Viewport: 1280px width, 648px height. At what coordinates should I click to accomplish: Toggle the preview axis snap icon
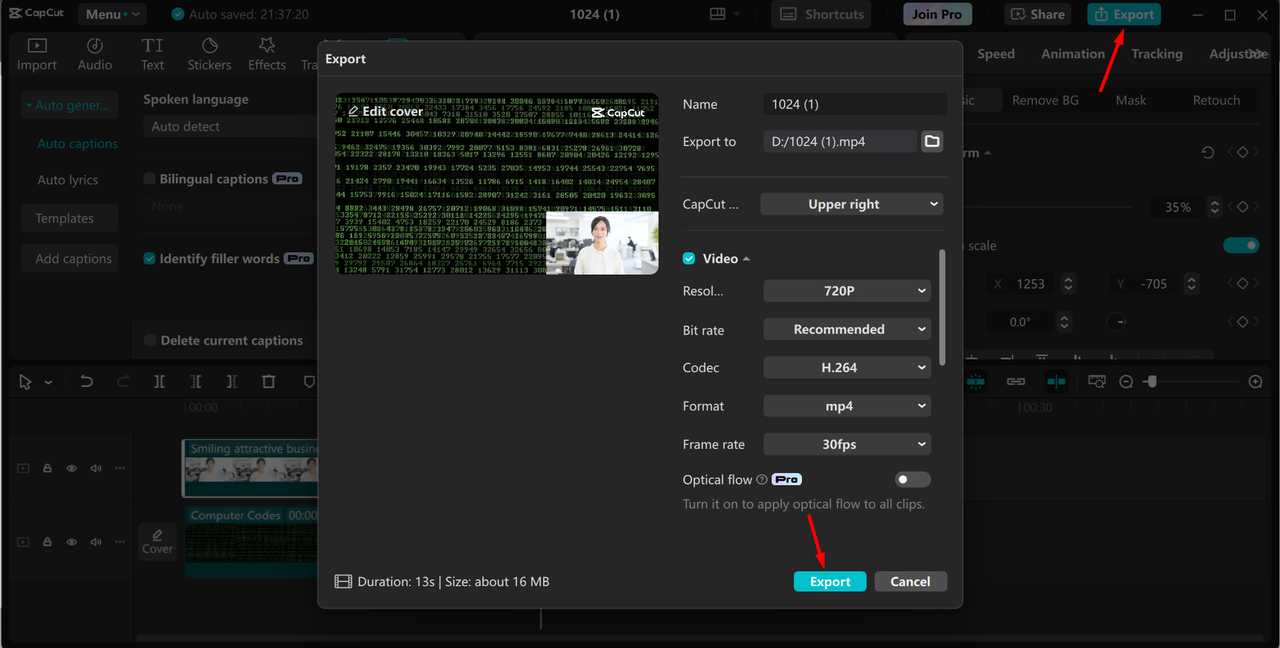coord(1056,382)
